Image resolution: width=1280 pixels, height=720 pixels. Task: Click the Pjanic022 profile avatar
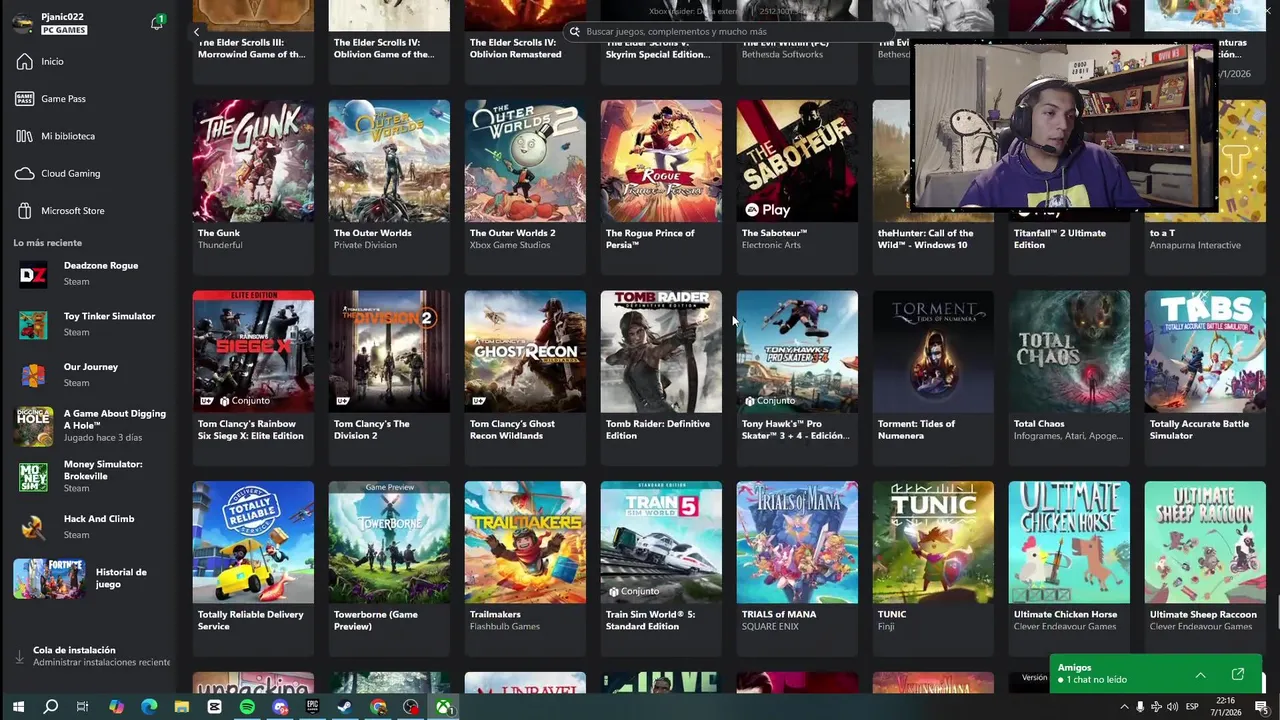point(22,23)
